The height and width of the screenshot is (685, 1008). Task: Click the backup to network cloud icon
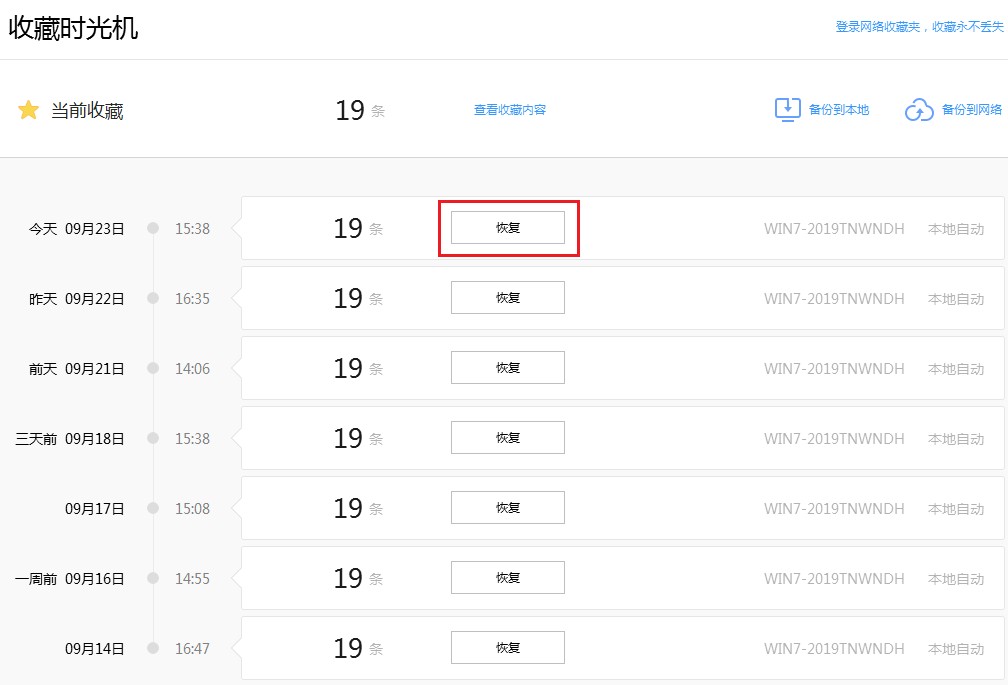(918, 110)
